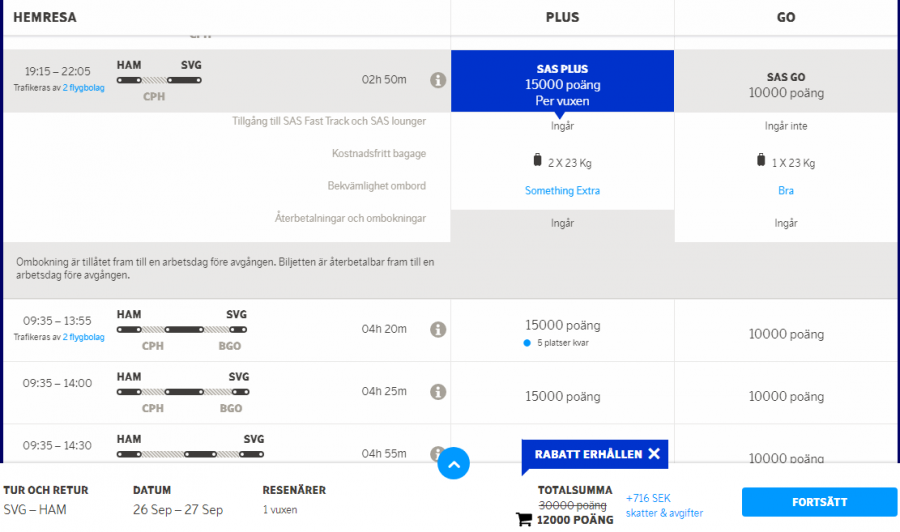Click info icon for 09:35 – 13:55 flight
This screenshot has height=532, width=900.
[438, 329]
